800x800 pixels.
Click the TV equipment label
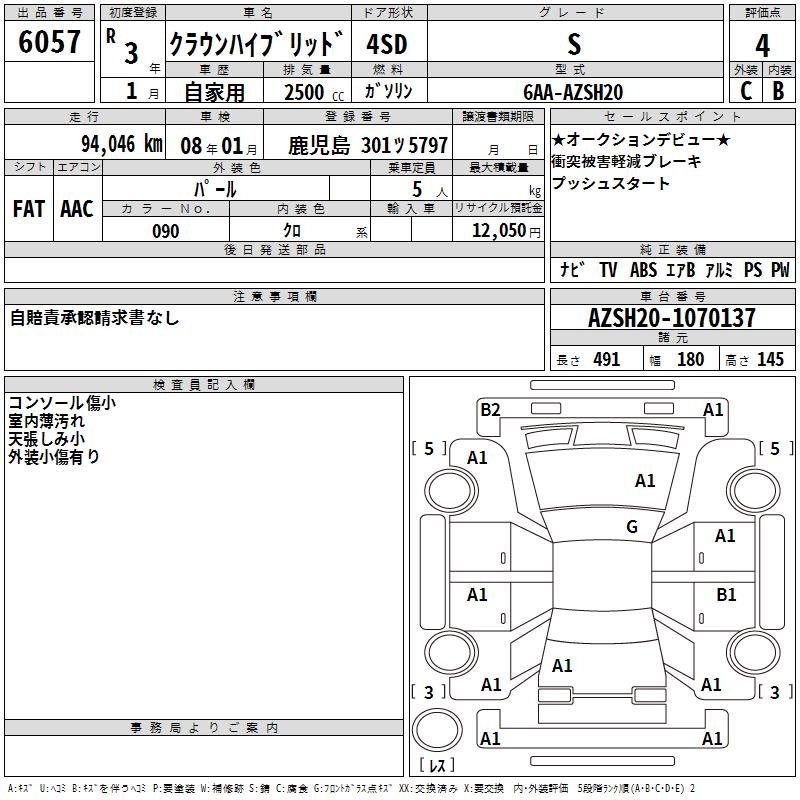608,269
